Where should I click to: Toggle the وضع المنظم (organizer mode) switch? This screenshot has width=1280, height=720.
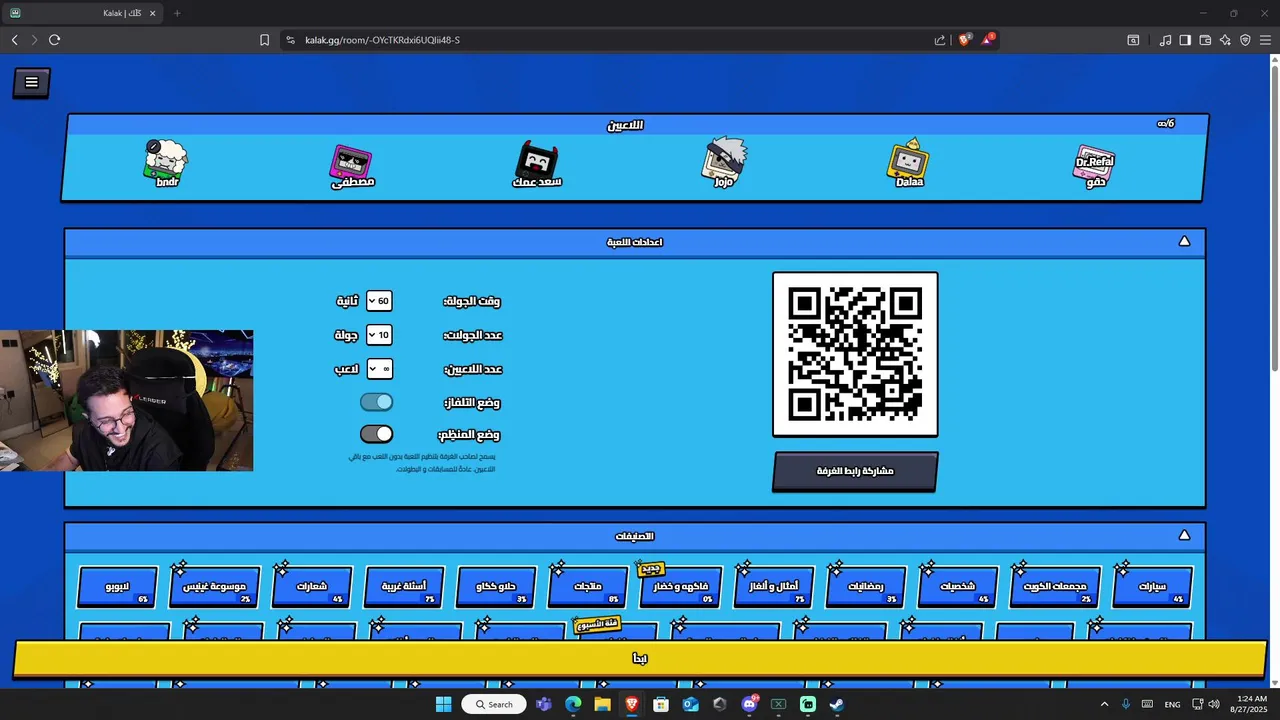coord(377,434)
